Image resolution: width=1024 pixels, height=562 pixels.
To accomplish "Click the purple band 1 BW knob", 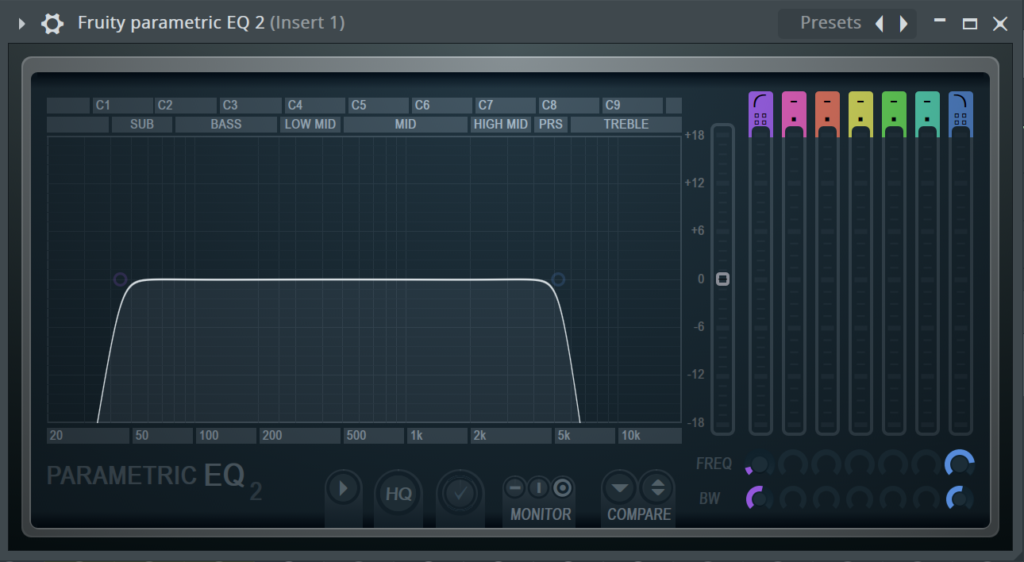I will coord(759,499).
